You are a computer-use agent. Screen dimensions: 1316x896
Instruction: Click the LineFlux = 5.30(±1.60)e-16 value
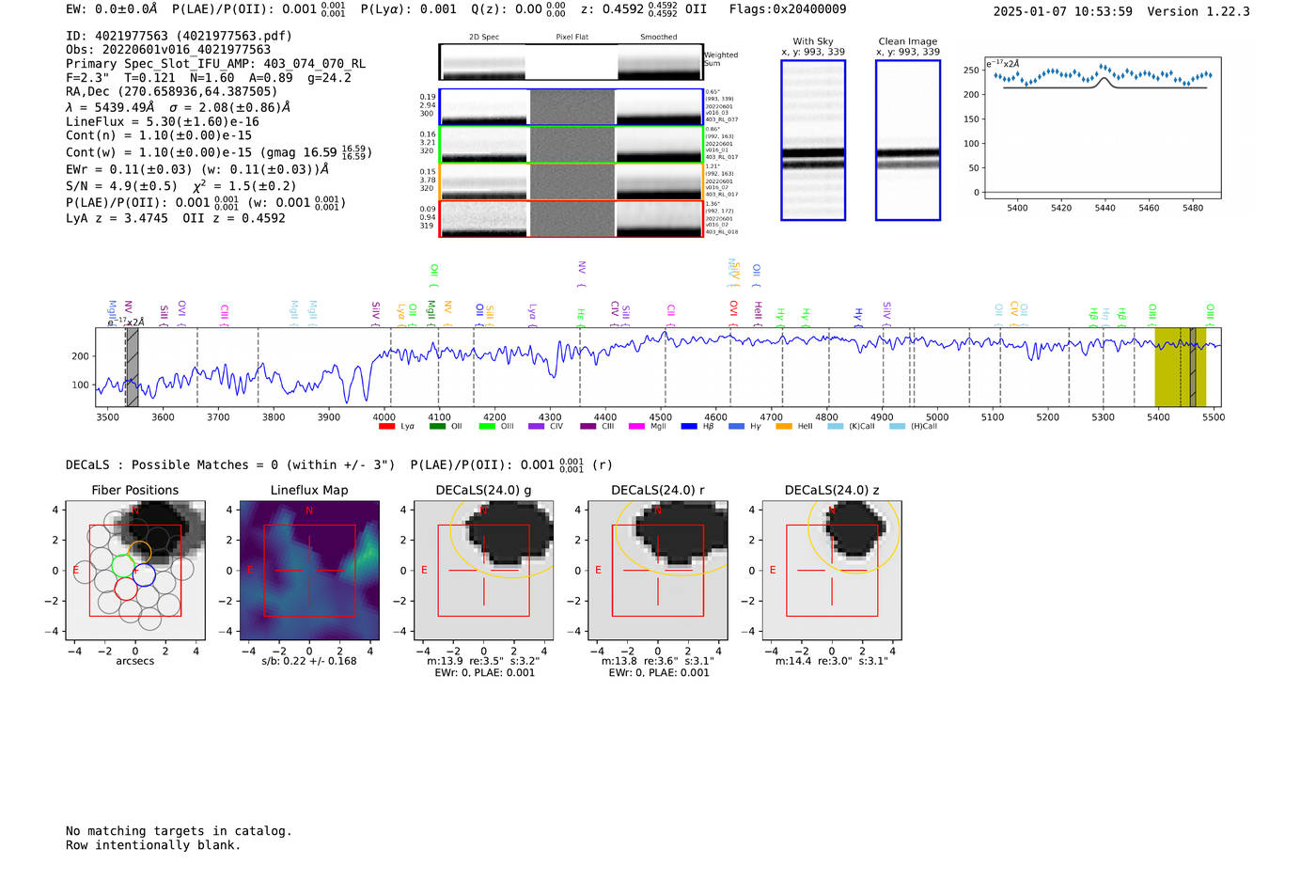pos(163,121)
